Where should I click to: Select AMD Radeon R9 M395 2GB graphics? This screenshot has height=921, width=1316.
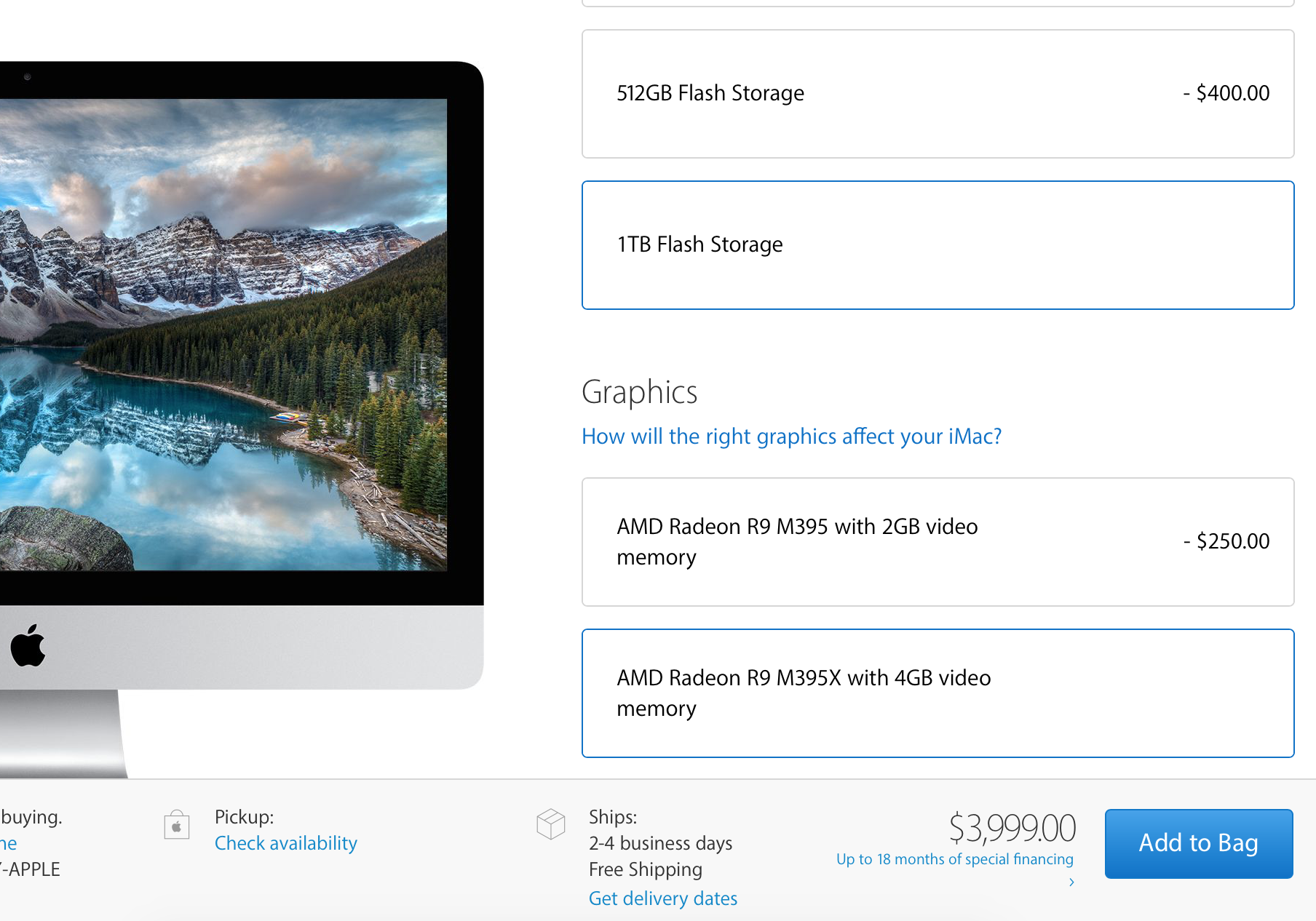938,542
